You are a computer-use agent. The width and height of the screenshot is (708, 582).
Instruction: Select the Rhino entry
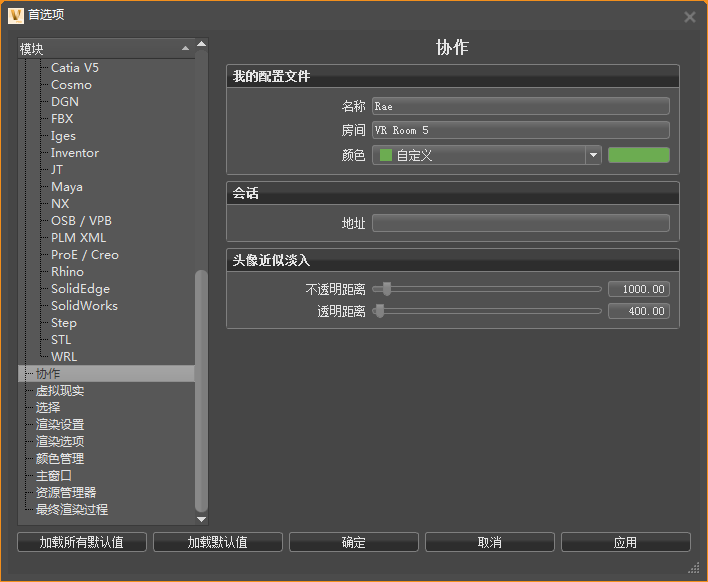67,272
